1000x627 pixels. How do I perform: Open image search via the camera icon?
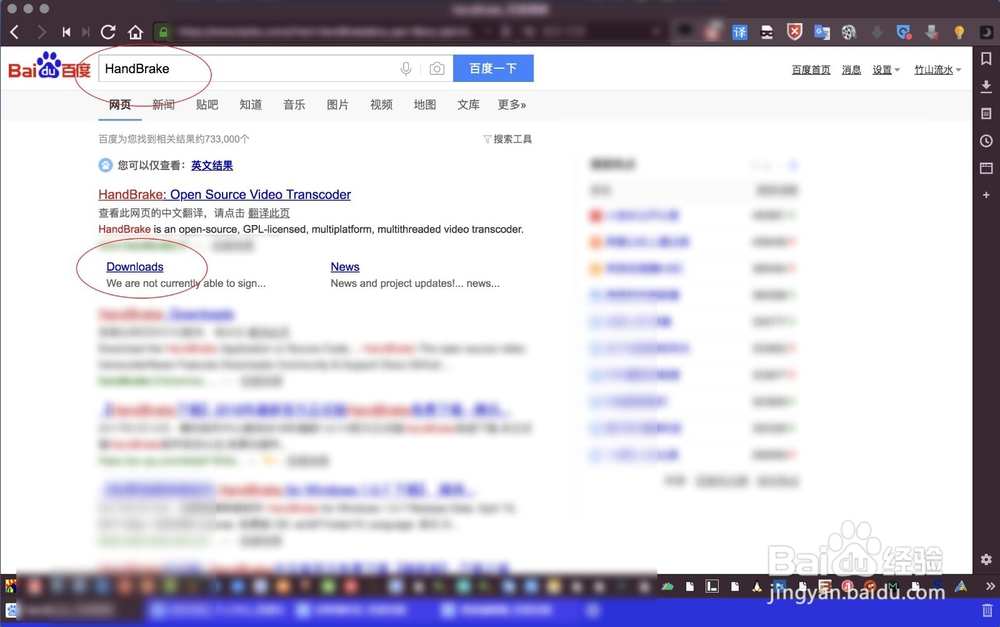click(x=436, y=69)
